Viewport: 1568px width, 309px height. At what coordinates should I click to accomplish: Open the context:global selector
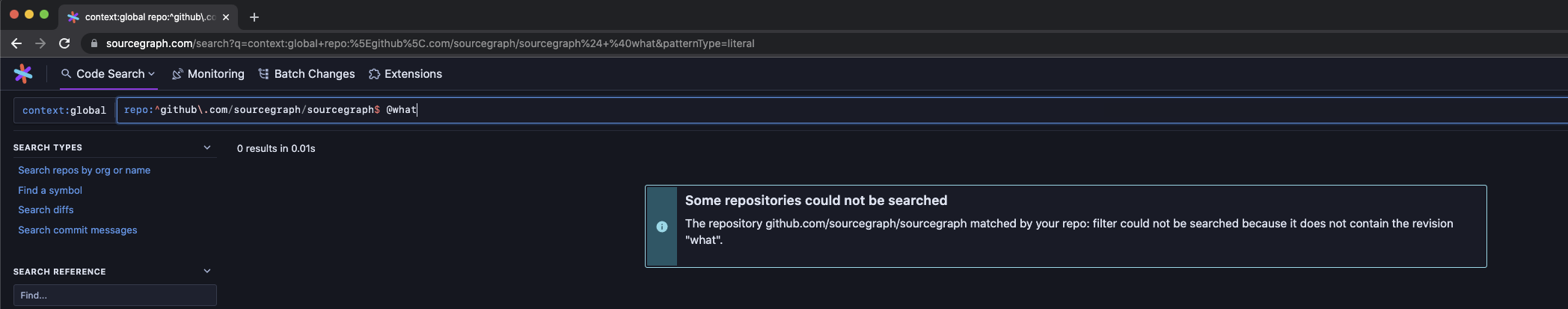click(x=64, y=110)
